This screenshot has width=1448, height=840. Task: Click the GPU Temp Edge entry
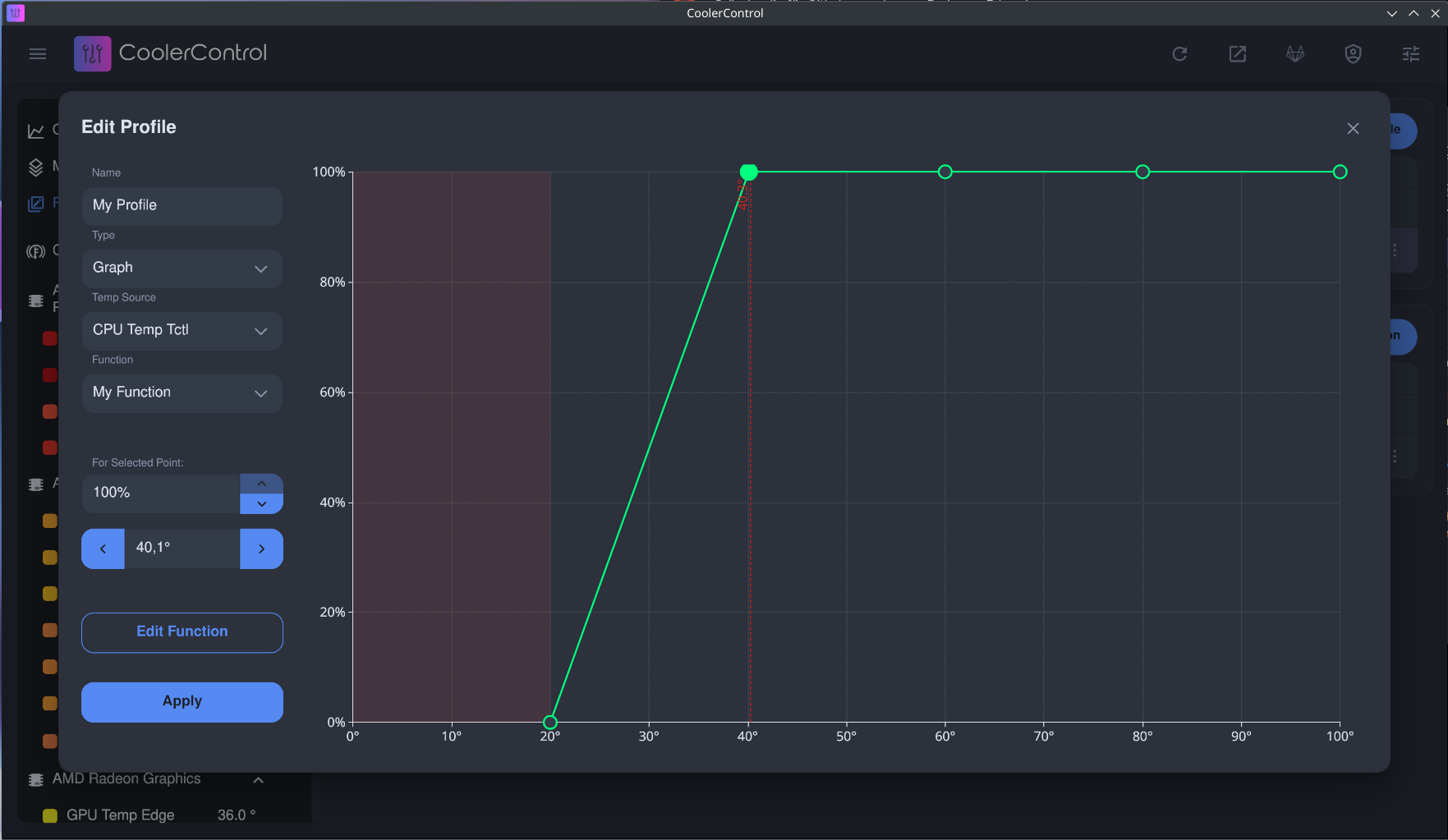tap(121, 815)
